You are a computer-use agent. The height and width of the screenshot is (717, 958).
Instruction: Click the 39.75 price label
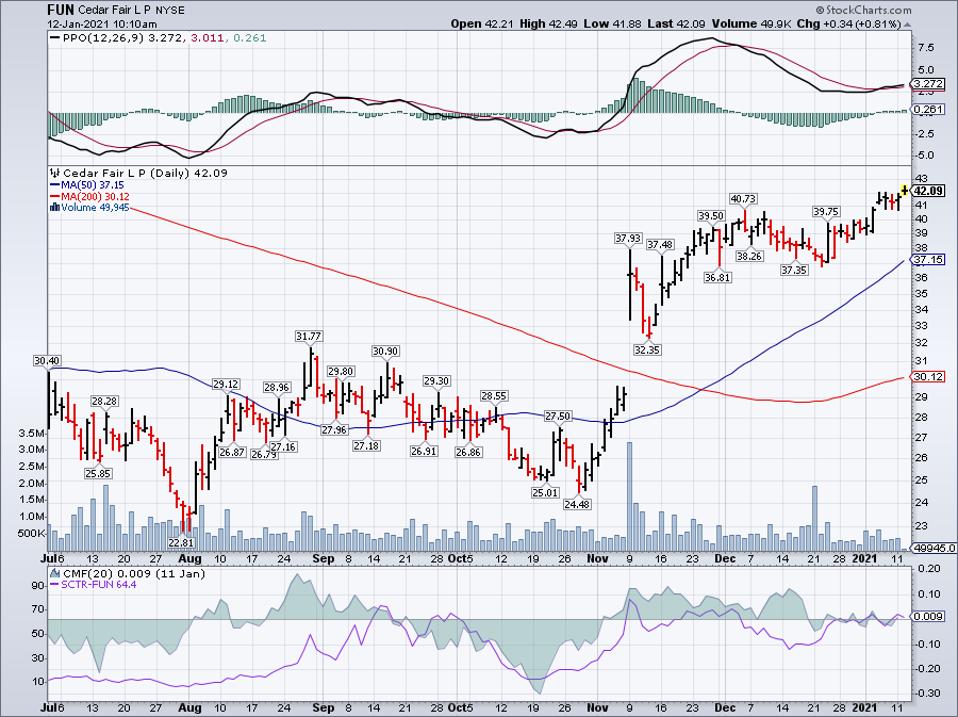pos(825,211)
